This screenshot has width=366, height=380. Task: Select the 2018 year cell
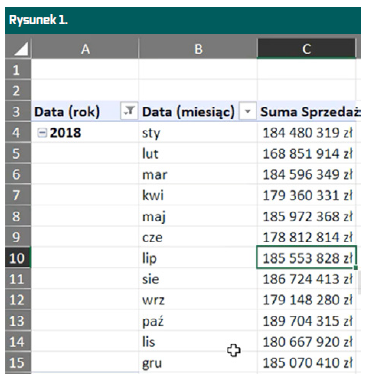(85, 132)
